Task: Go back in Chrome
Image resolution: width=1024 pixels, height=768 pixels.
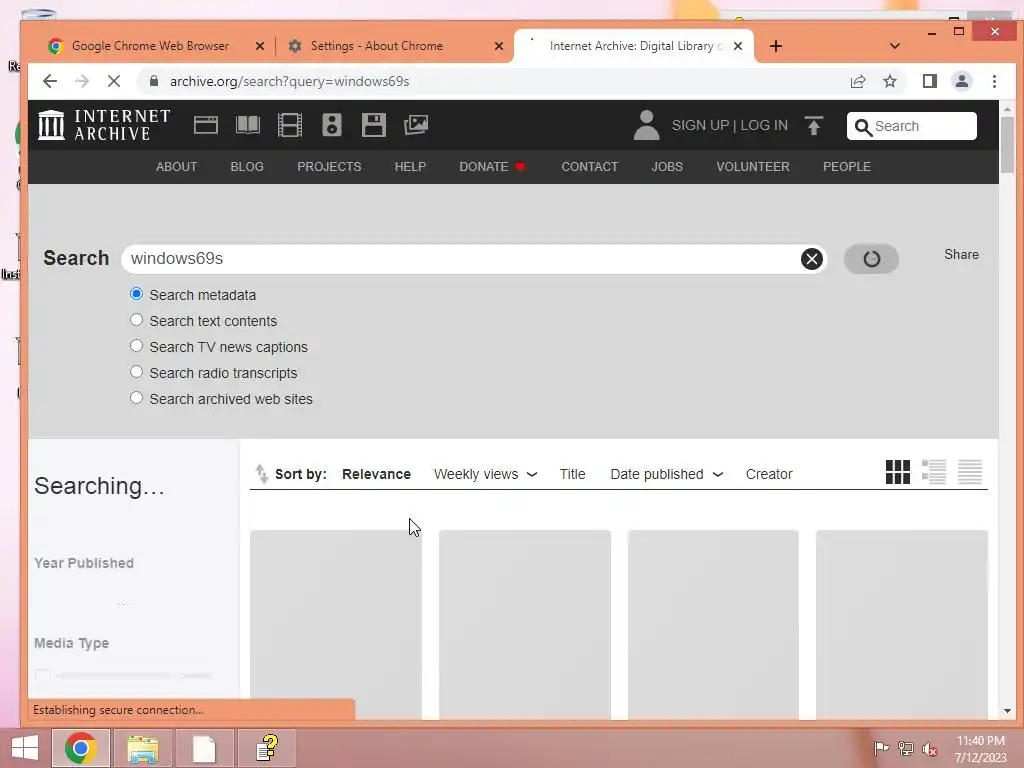Action: pyautogui.click(x=50, y=81)
